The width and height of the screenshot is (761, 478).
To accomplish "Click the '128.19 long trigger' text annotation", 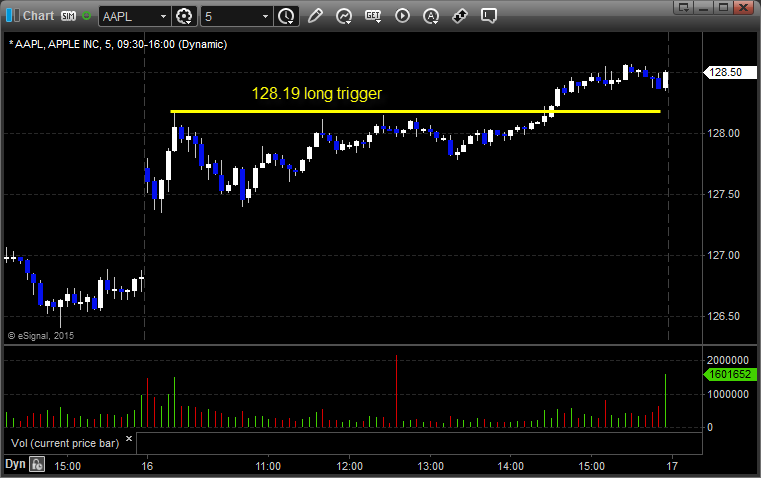I will click(317, 93).
